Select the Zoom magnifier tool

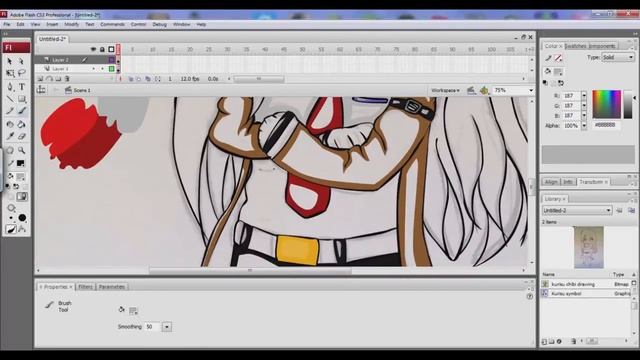pos(22,151)
